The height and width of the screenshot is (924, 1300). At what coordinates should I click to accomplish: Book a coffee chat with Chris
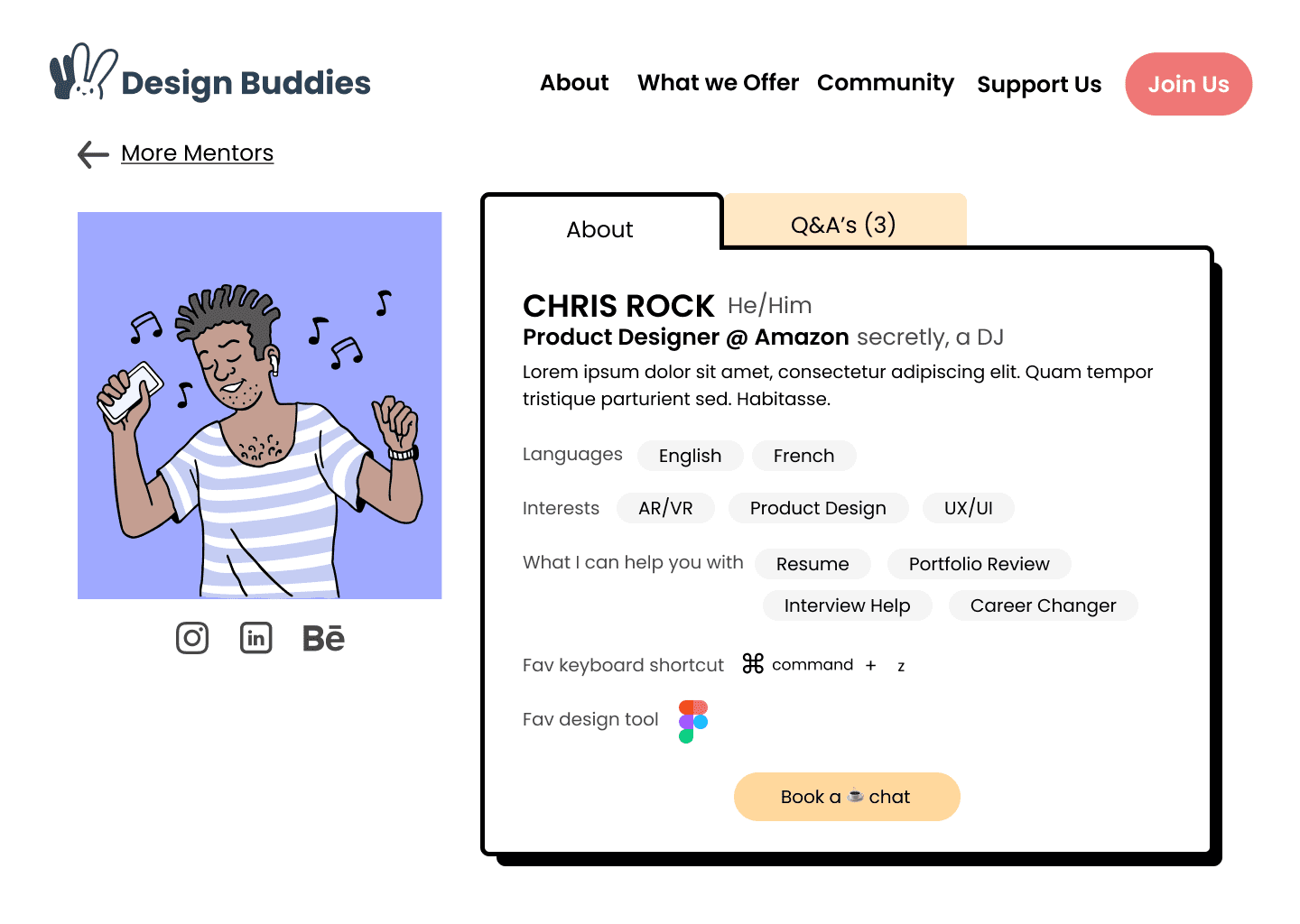(x=846, y=797)
